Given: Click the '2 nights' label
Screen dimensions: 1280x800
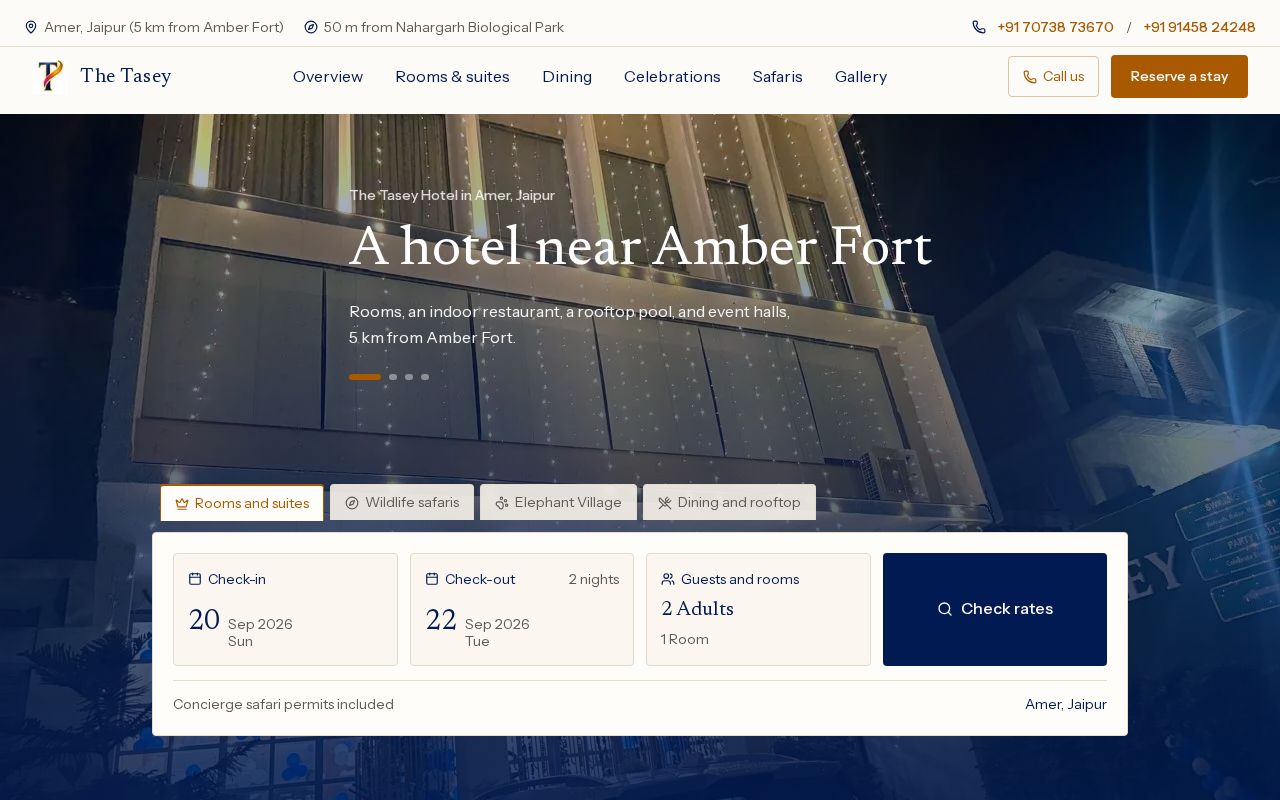Looking at the screenshot, I should click(x=594, y=579).
